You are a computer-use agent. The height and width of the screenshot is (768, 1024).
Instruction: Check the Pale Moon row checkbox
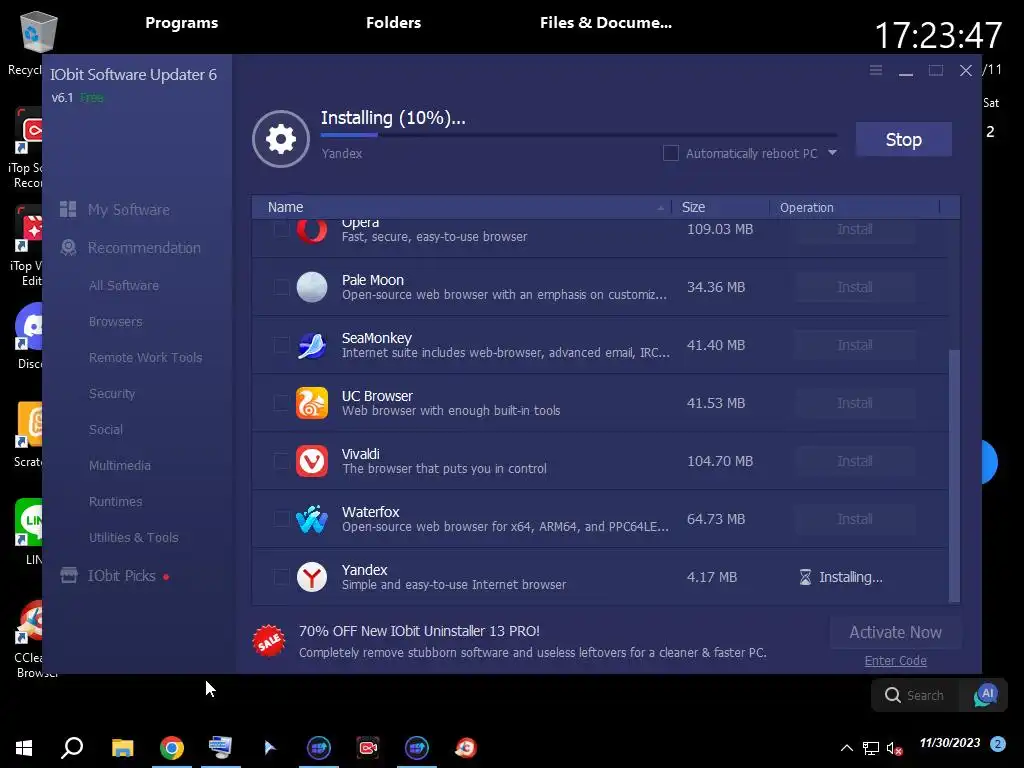[x=281, y=287]
